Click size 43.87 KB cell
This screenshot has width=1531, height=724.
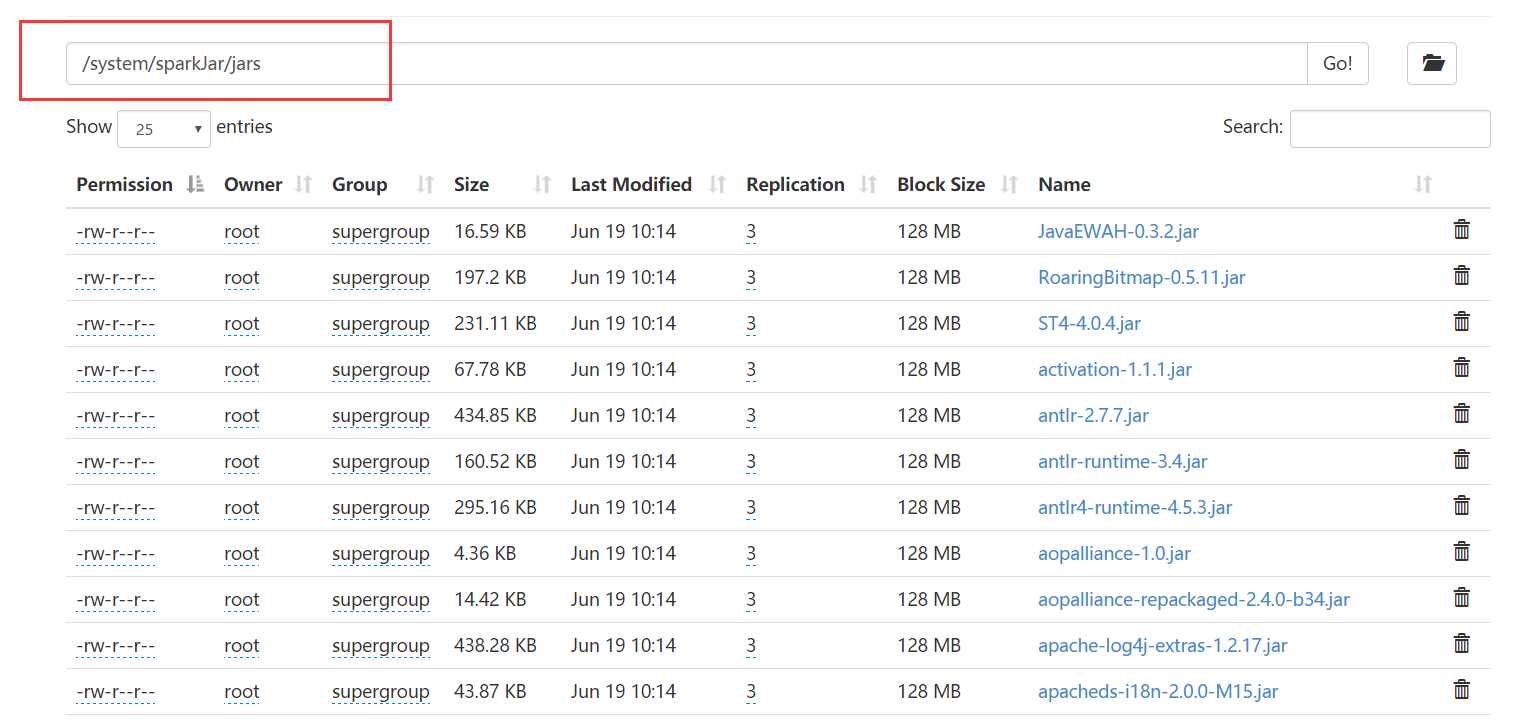pos(490,692)
